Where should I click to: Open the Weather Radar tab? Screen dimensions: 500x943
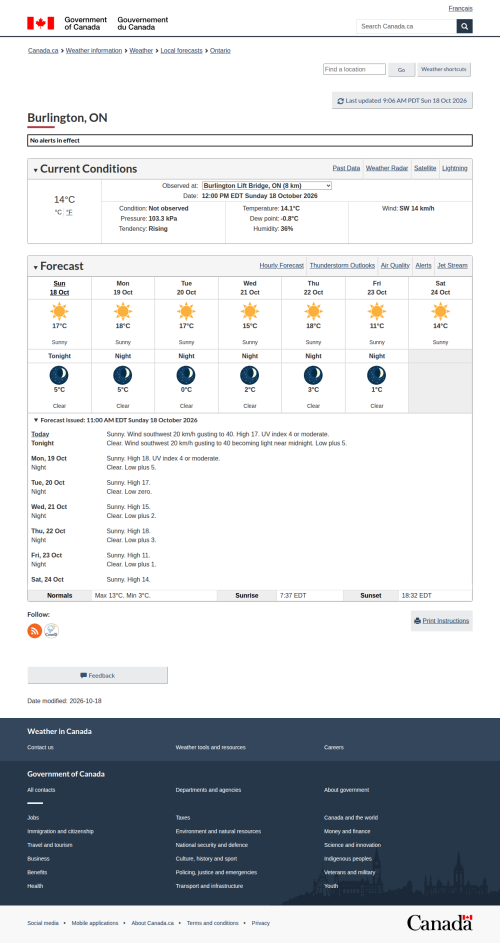click(x=387, y=168)
